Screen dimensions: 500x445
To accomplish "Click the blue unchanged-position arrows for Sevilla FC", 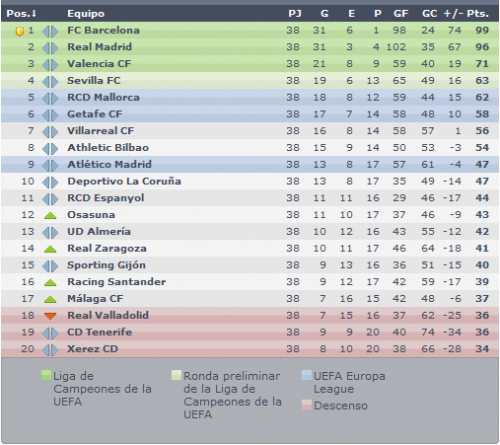I will click(50, 81).
